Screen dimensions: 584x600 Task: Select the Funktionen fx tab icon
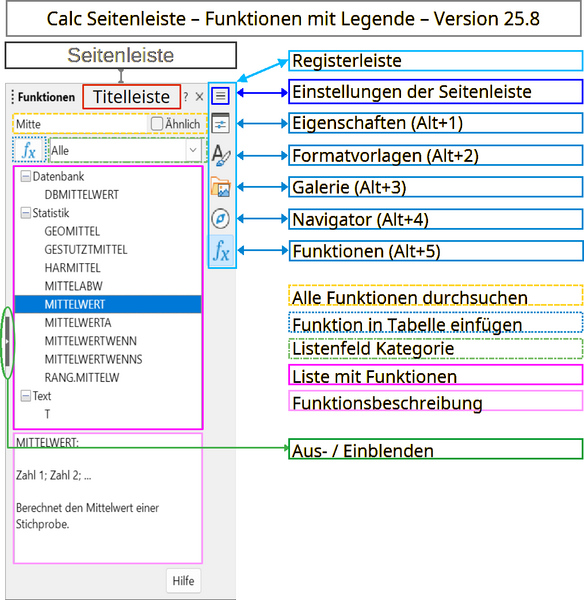pos(222,251)
